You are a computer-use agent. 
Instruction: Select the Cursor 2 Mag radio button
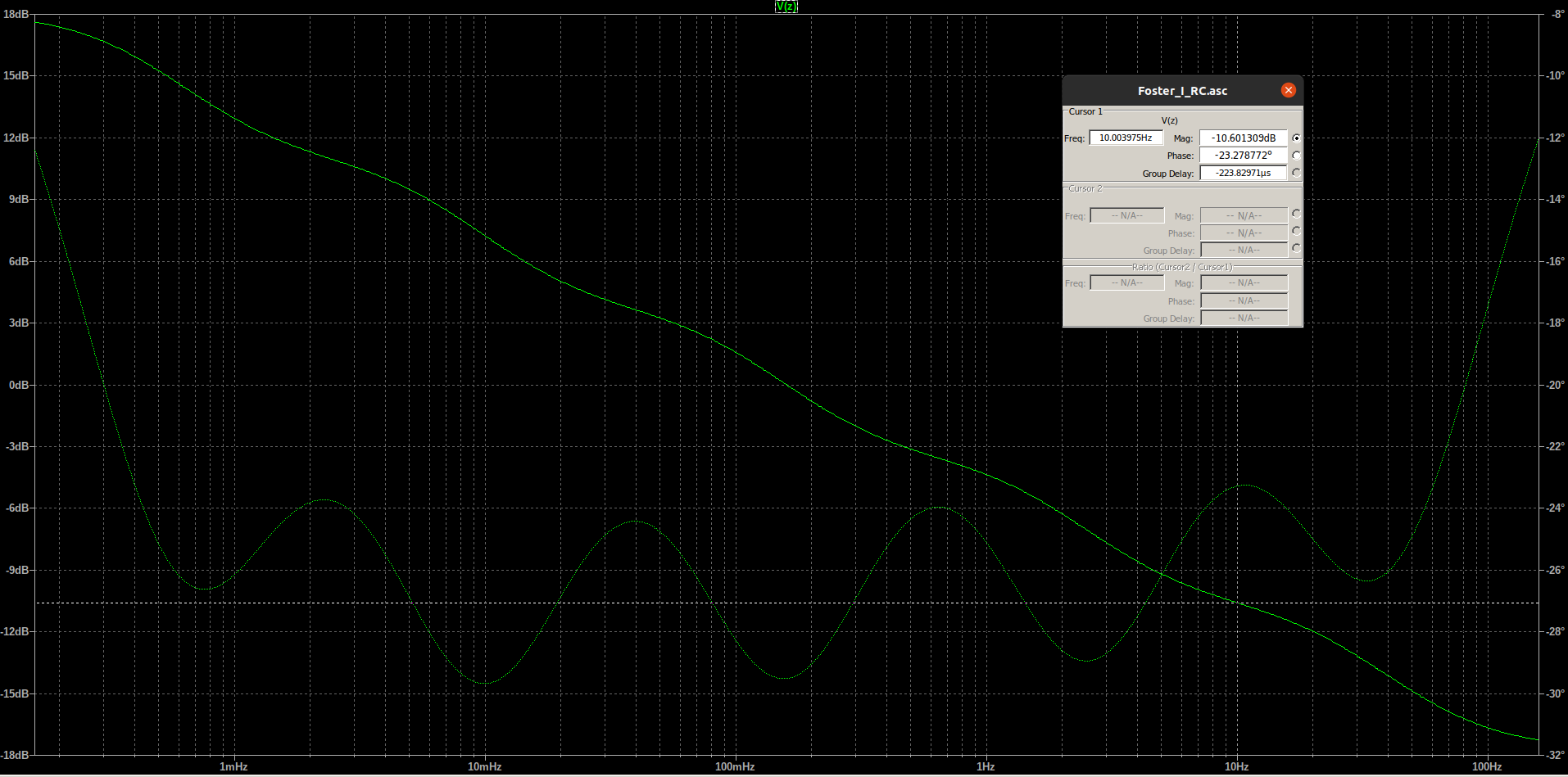[1296, 214]
